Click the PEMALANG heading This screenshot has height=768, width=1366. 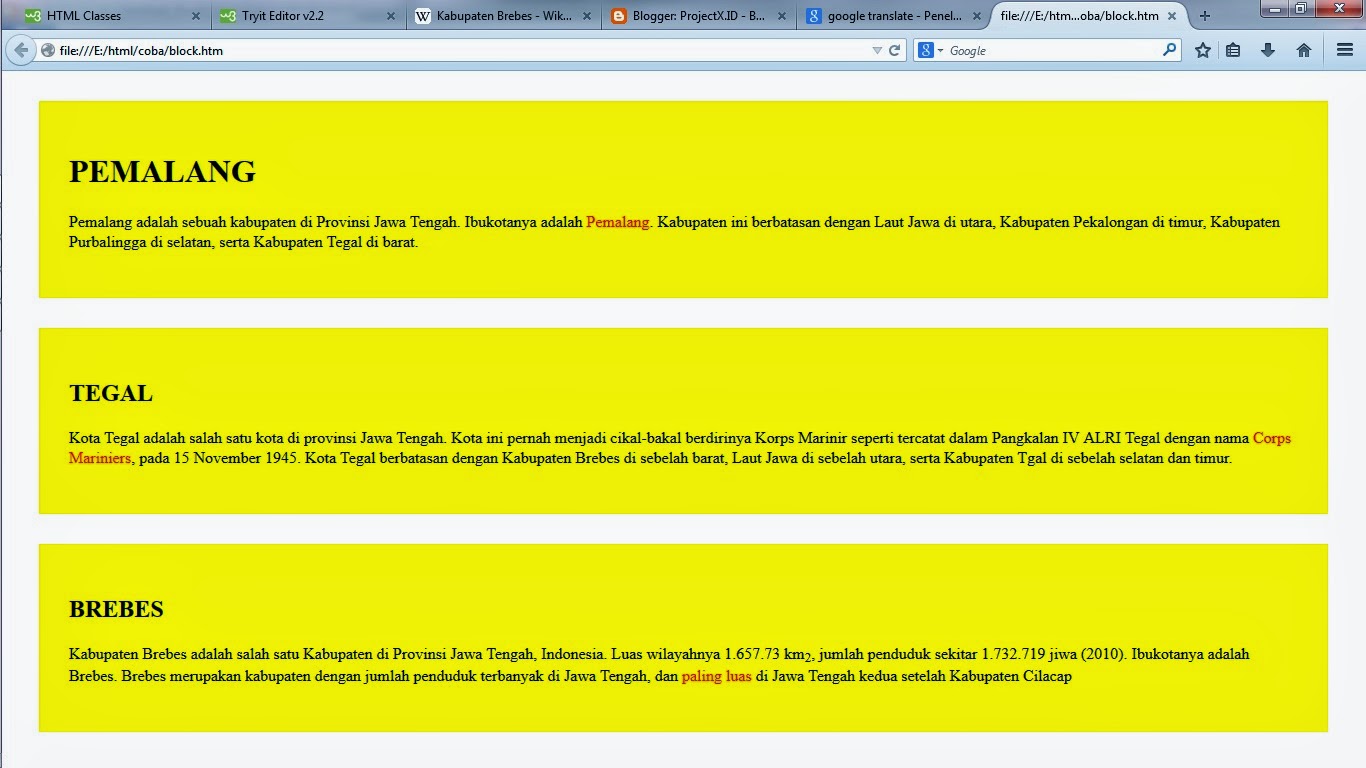(162, 172)
